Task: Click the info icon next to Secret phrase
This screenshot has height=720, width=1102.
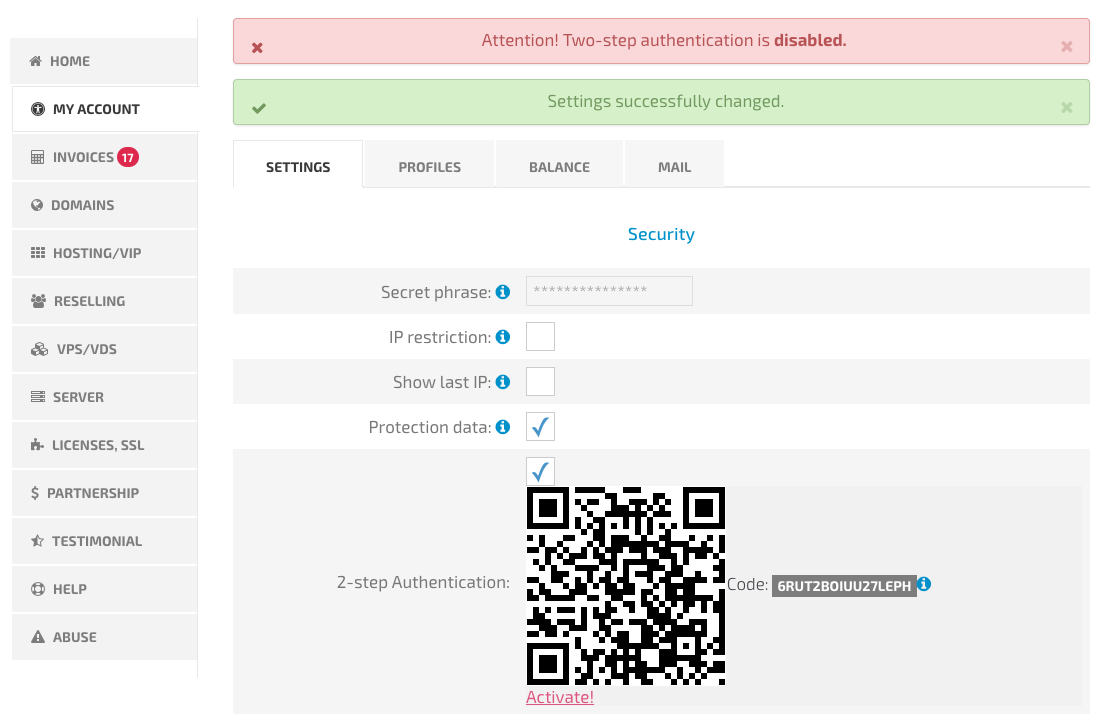Action: pos(503,292)
